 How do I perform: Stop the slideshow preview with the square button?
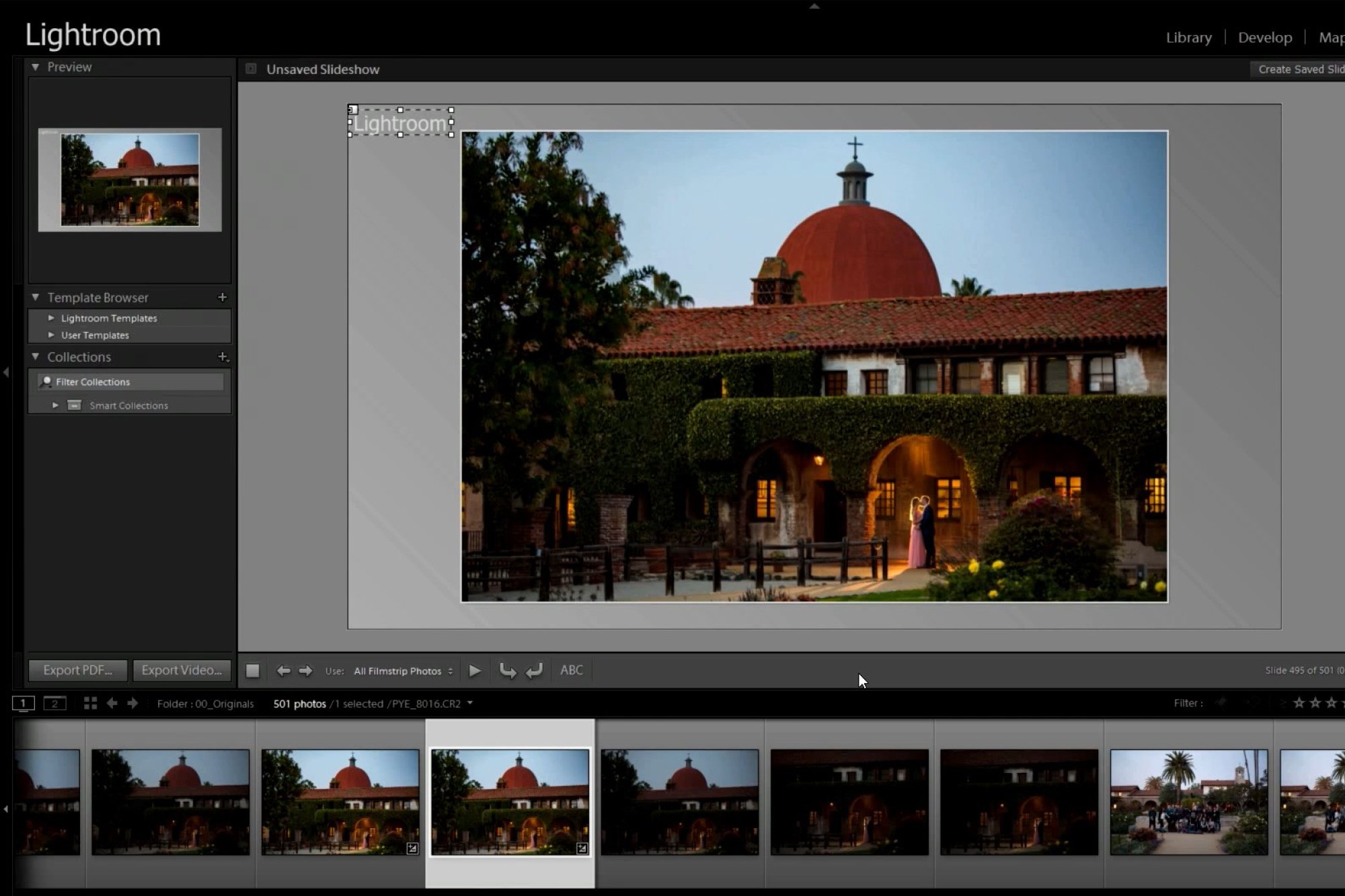252,670
